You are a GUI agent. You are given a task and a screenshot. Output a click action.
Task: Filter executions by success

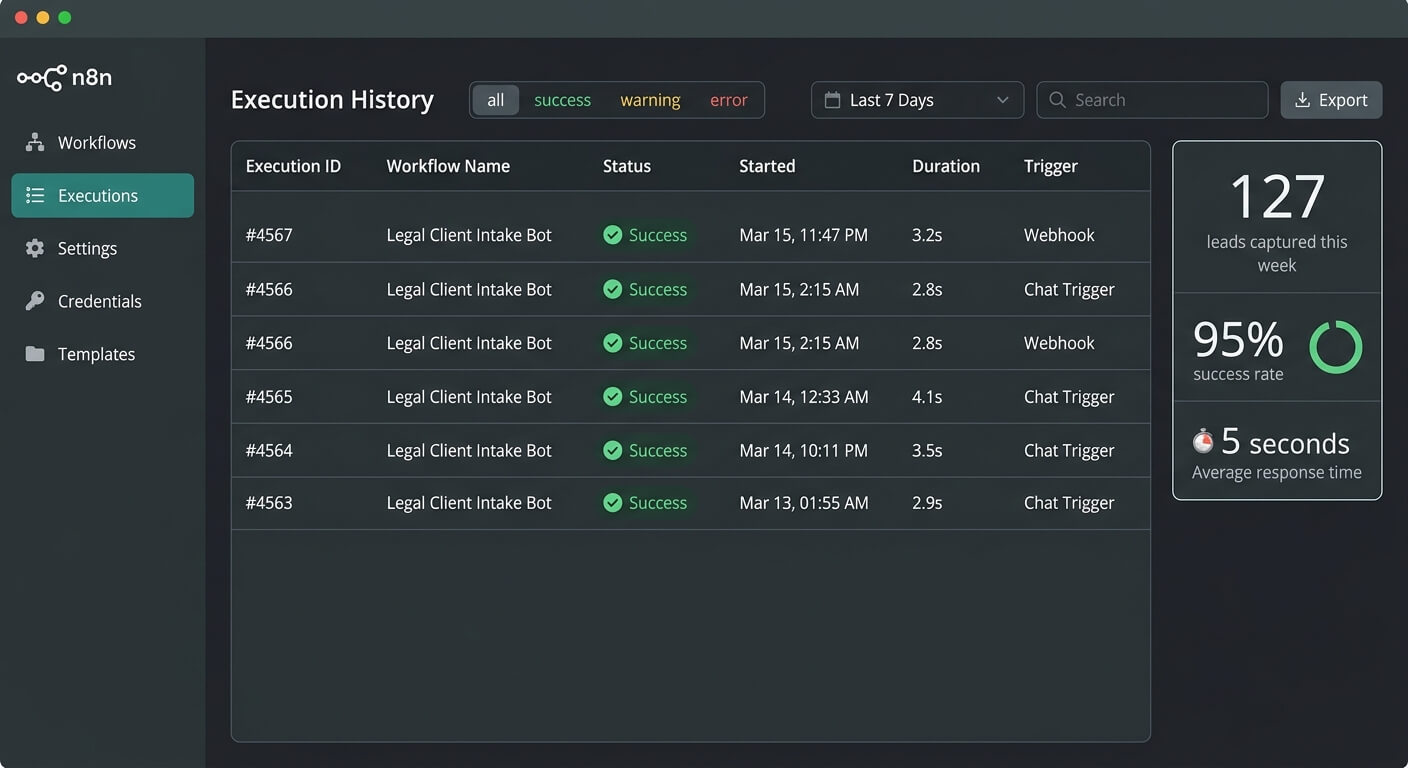click(x=562, y=100)
